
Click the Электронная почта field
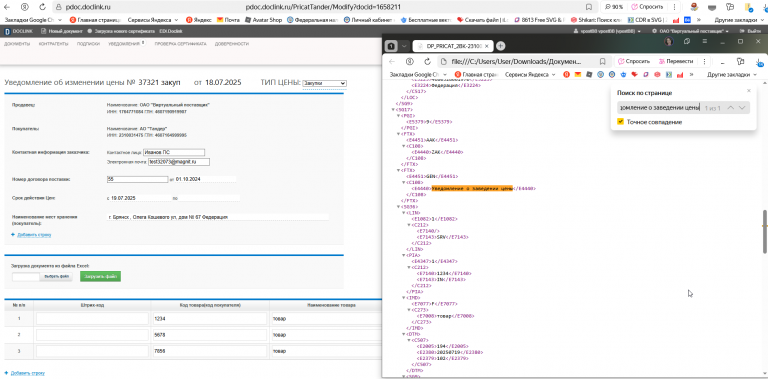179,162
